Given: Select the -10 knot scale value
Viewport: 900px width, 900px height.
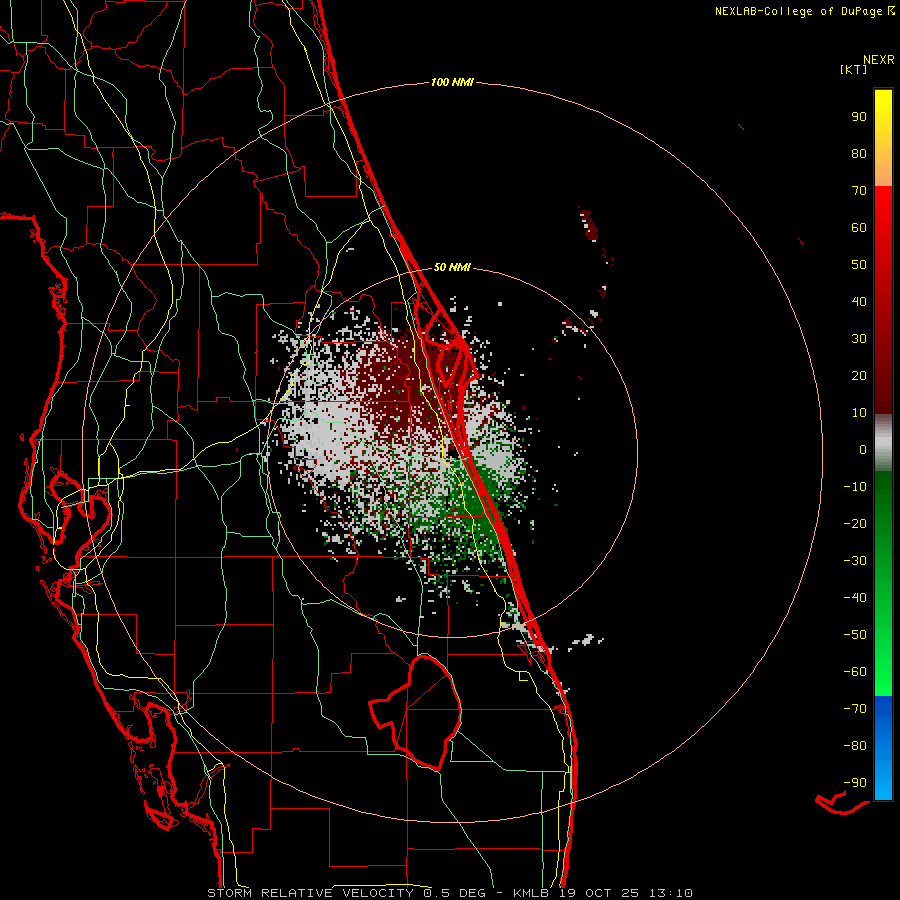Looking at the screenshot, I should tap(855, 487).
